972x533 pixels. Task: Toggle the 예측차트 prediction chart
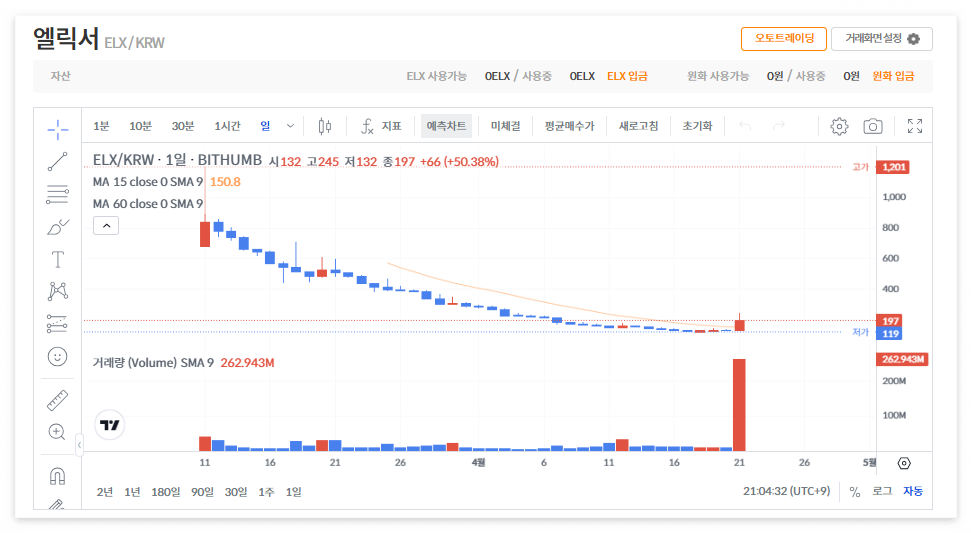446,126
